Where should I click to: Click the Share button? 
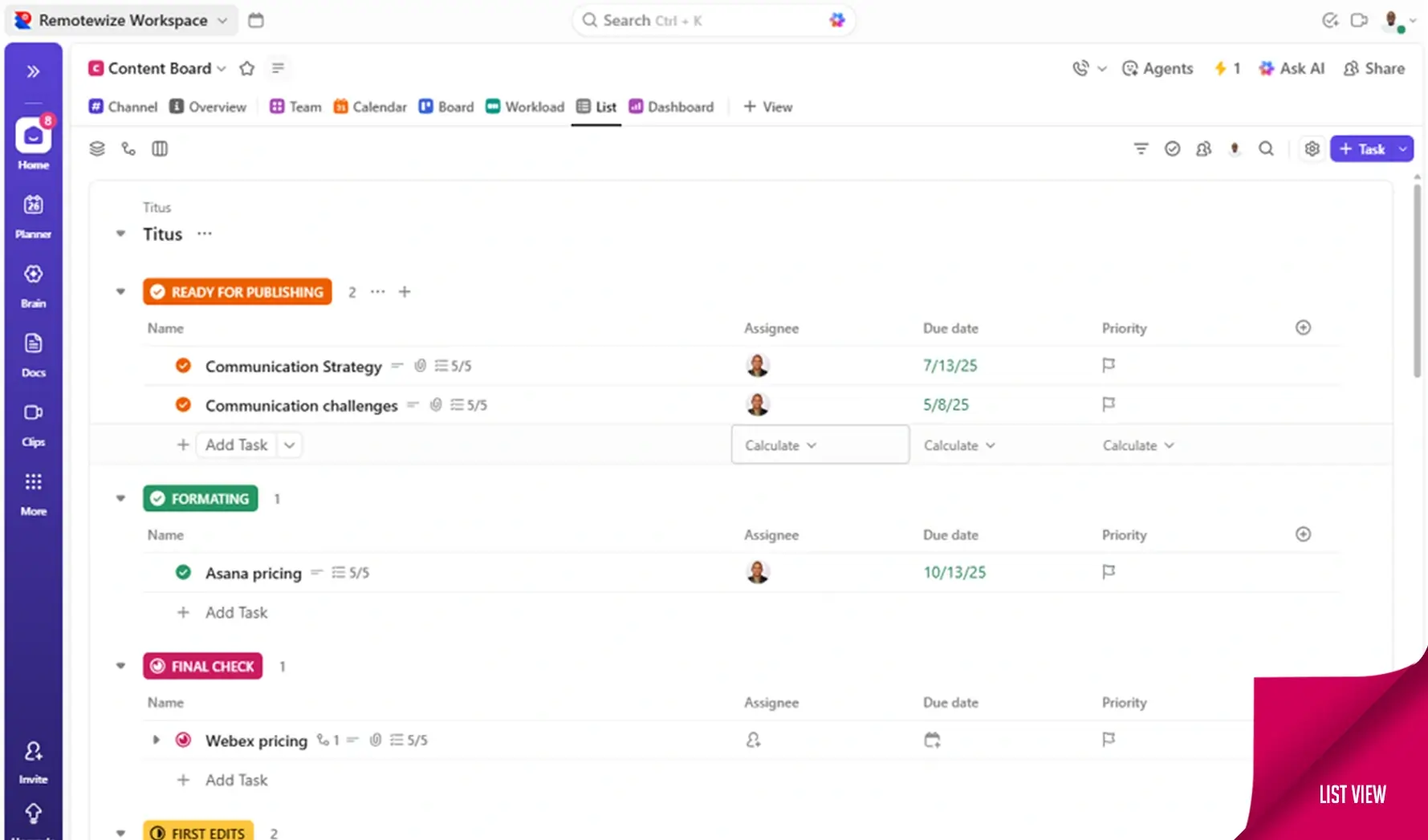pyautogui.click(x=1374, y=69)
